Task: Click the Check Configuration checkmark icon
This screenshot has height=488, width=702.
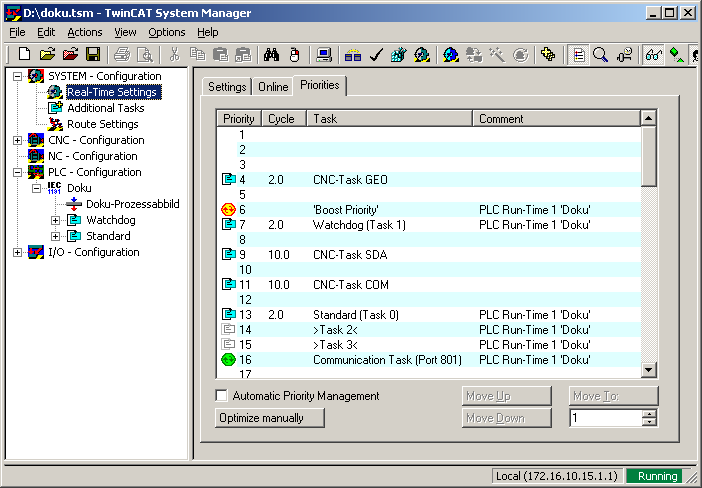Action: 376,55
